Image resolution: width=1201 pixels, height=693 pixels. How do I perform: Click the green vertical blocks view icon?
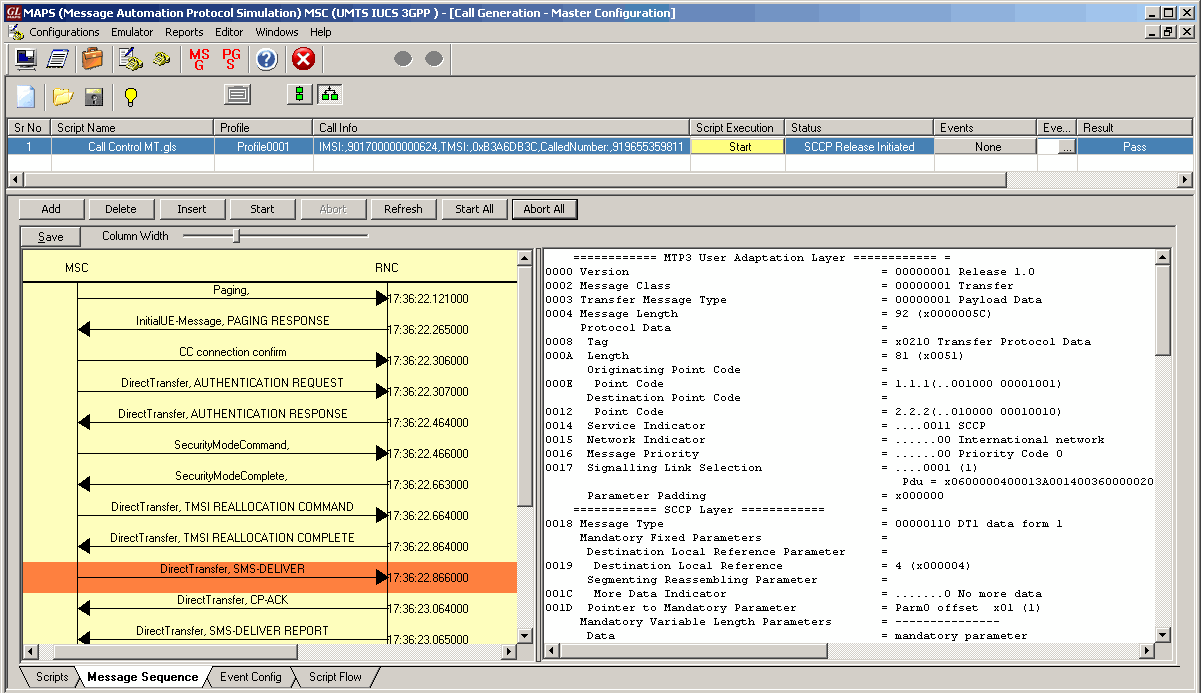tap(299, 95)
